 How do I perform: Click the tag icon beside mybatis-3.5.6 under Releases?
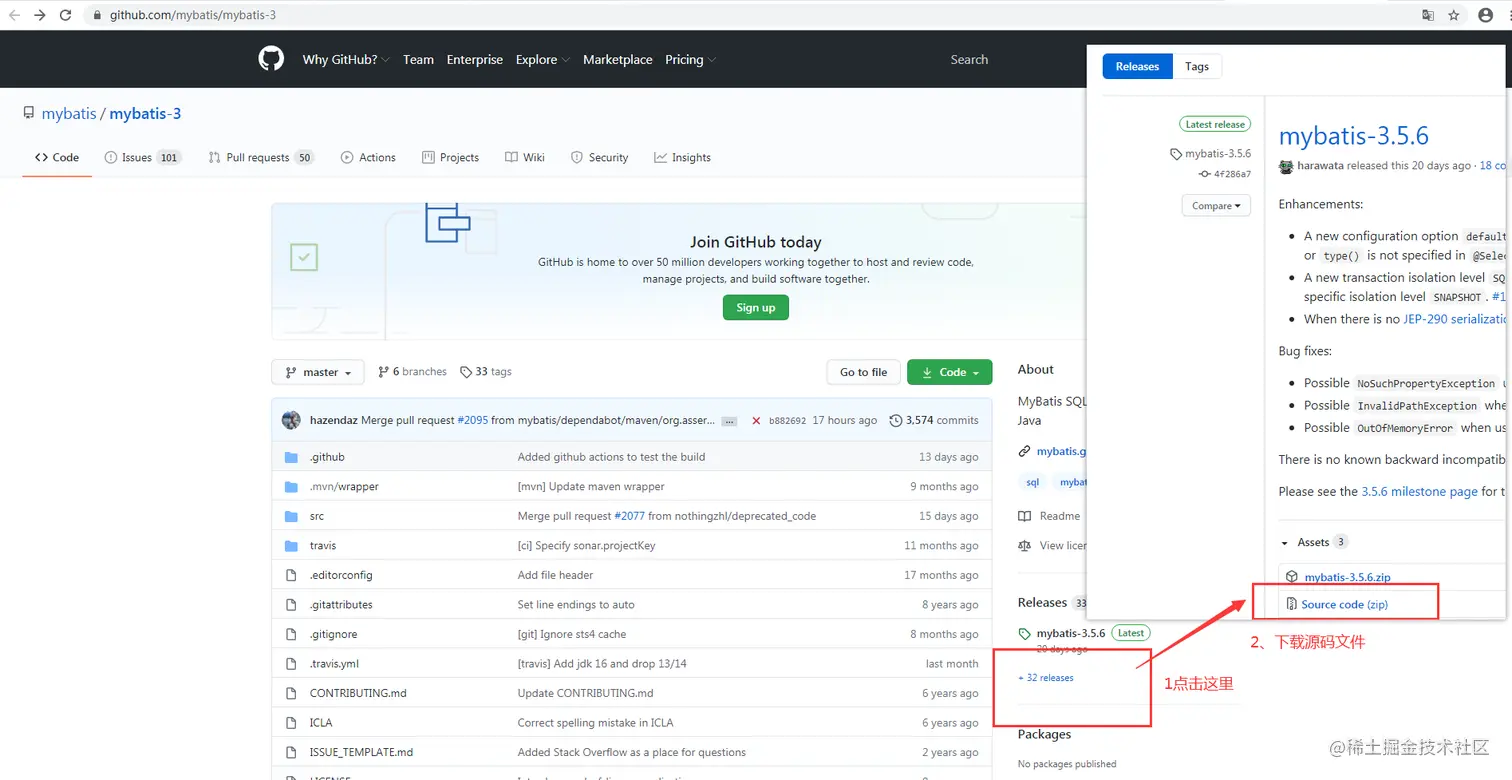pyautogui.click(x=1024, y=634)
